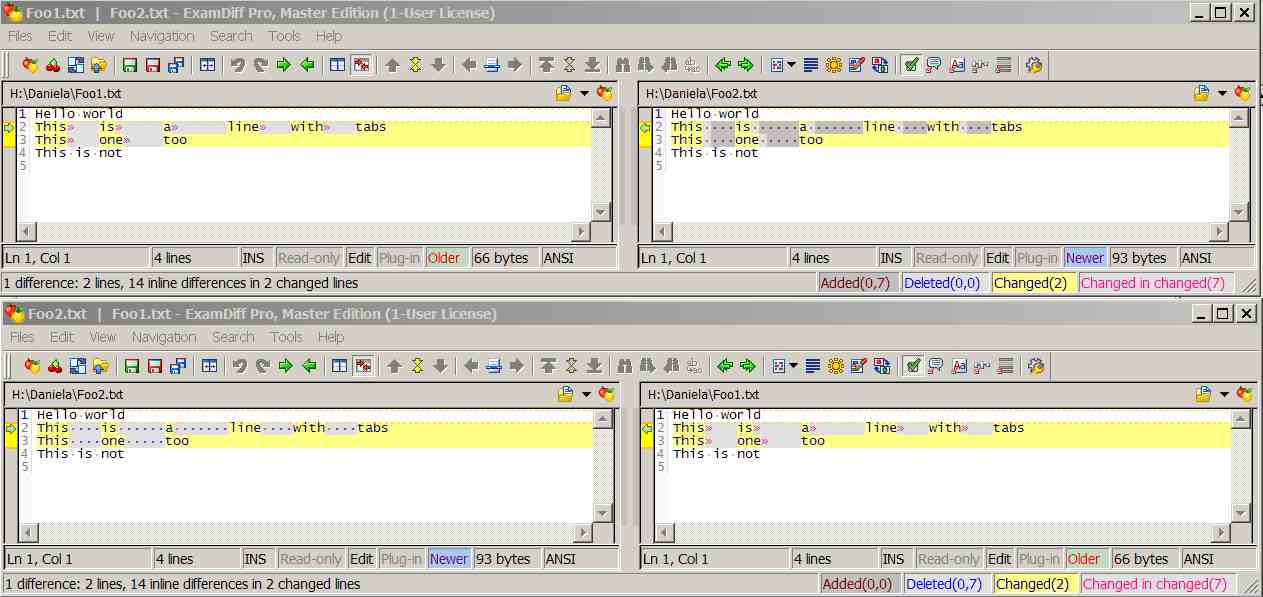
Task: Click the print icon in top window toolbar
Action: [492, 65]
